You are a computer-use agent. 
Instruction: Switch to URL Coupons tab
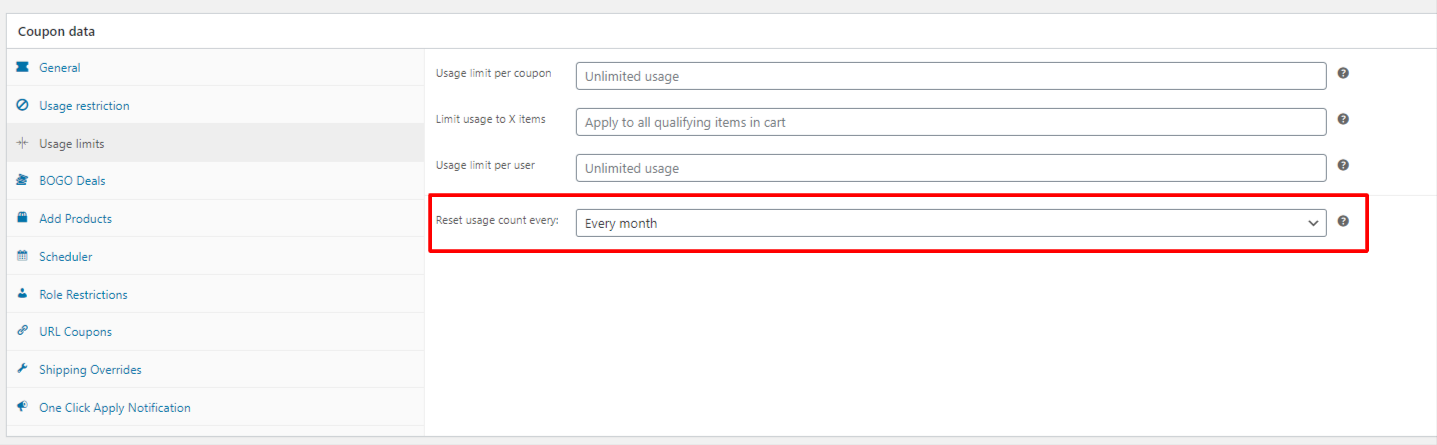tap(216, 331)
